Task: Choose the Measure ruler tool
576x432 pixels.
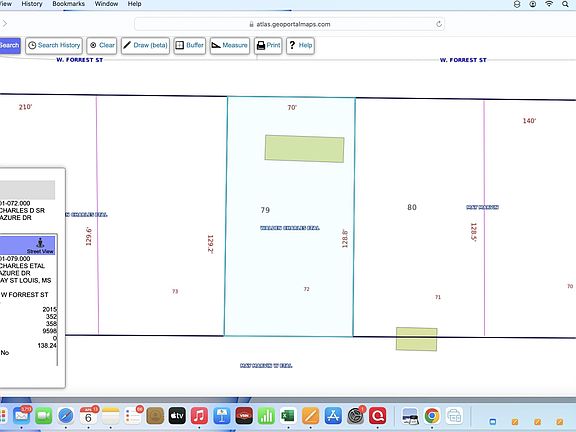Action: 230,46
